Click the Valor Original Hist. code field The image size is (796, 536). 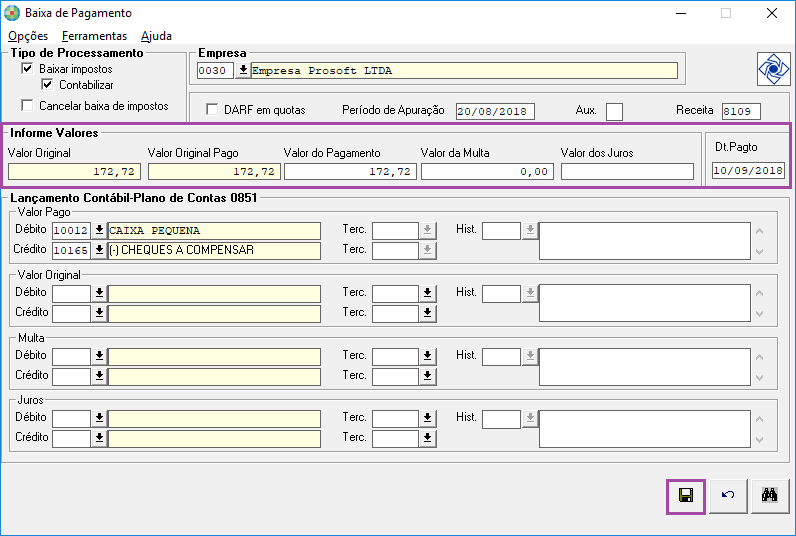click(502, 293)
